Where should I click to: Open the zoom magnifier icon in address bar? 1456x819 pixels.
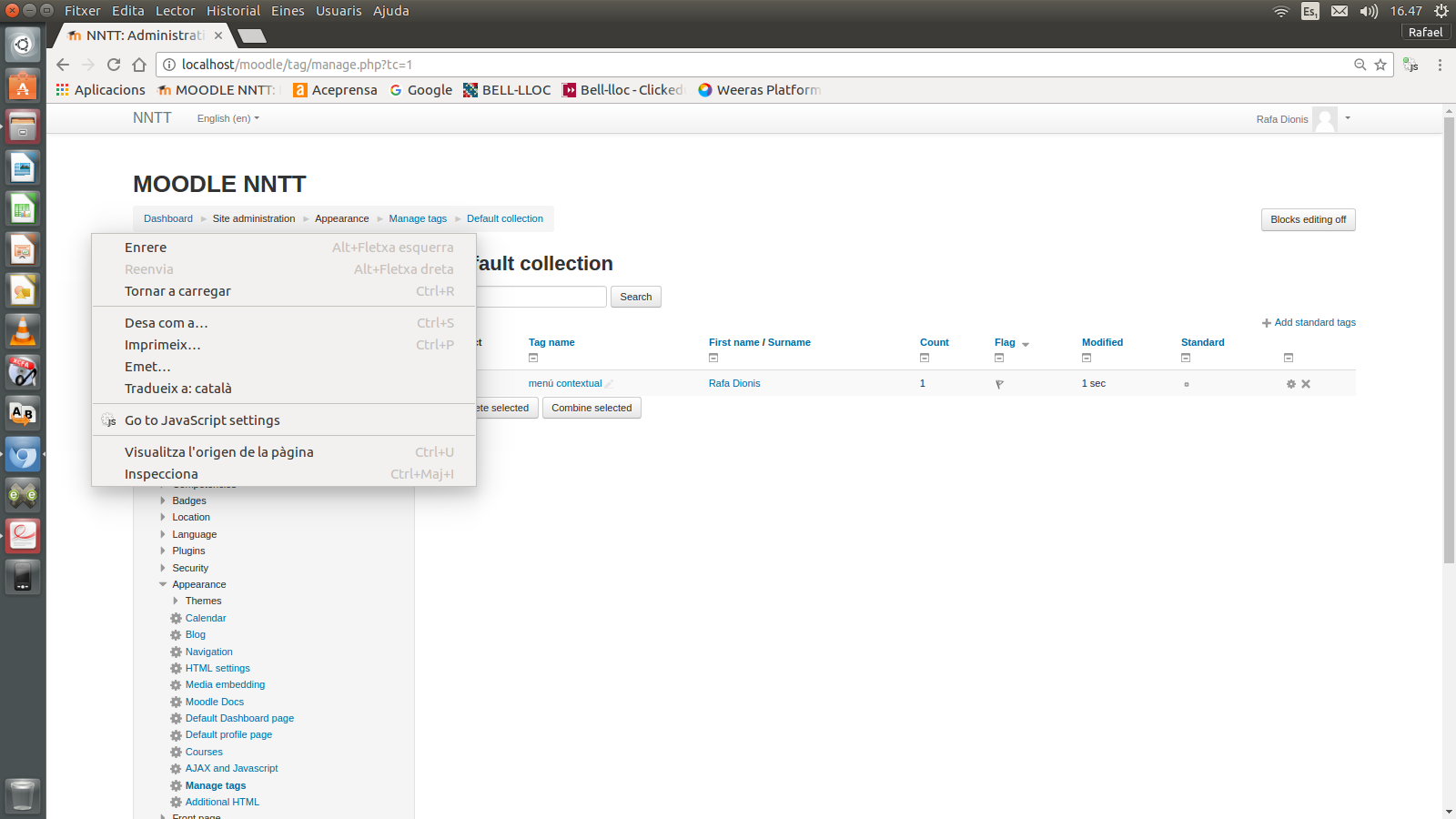click(1360, 65)
